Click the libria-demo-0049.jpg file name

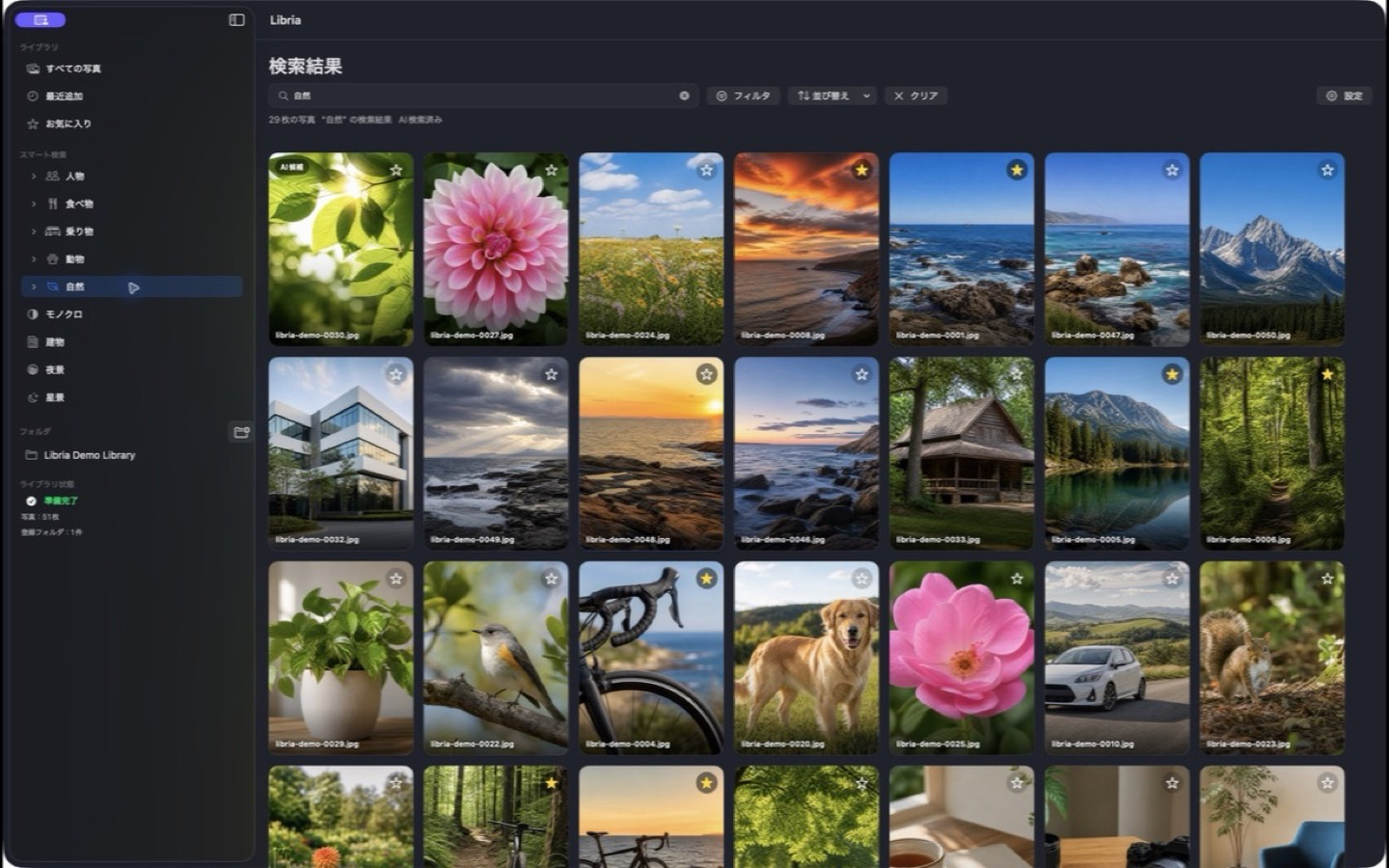[x=472, y=540]
